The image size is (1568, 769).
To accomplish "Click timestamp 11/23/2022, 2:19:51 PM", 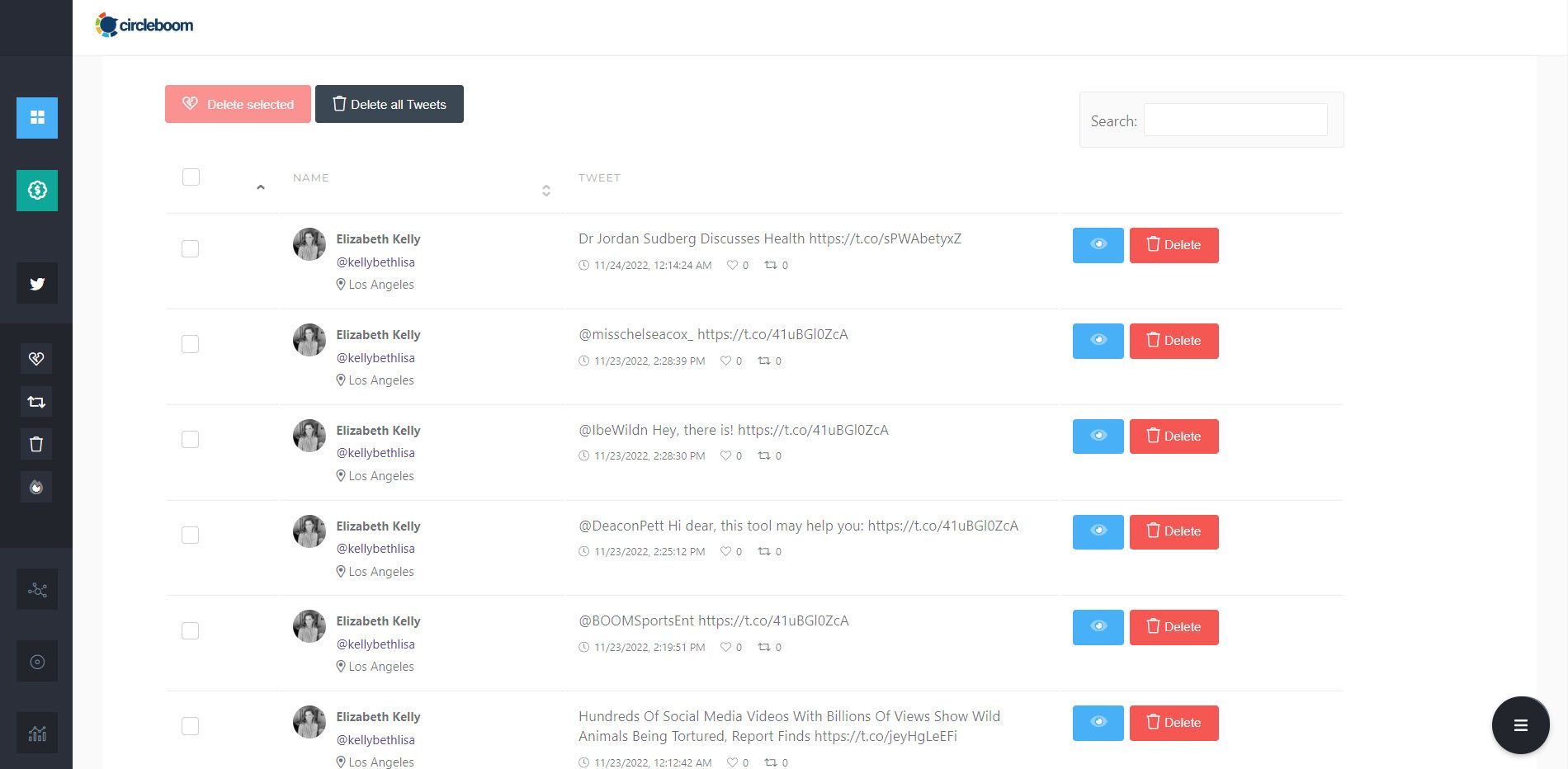I will click(649, 648).
